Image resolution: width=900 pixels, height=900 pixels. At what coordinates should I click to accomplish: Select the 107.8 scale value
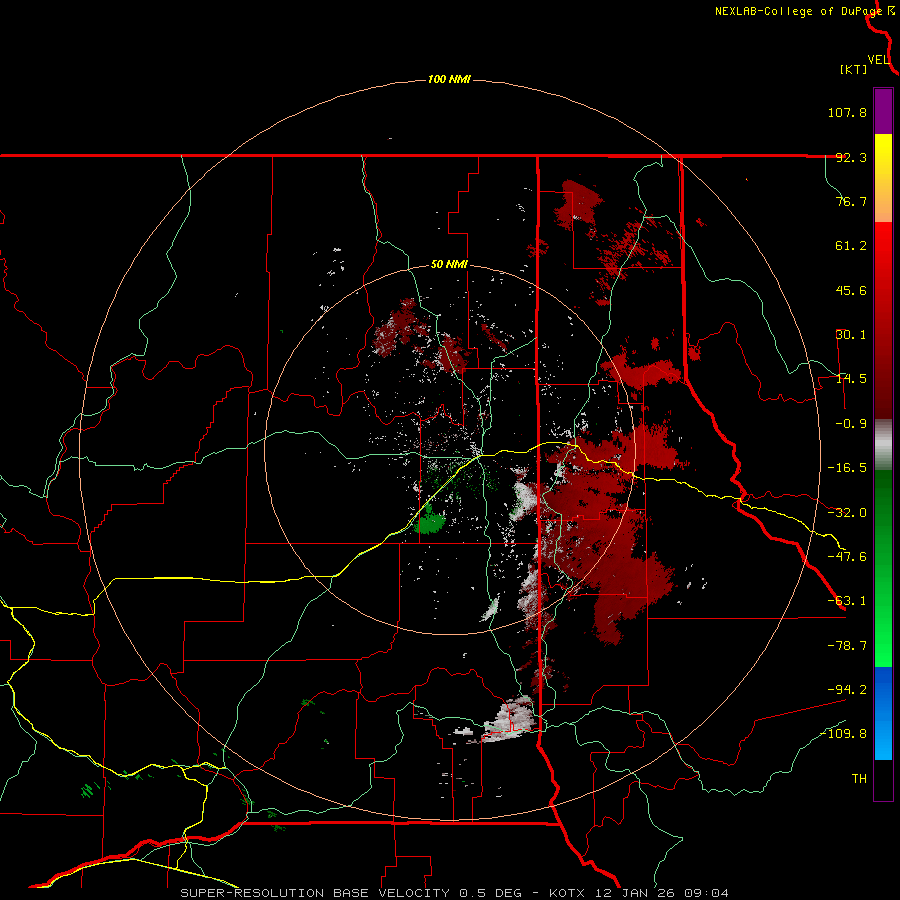(x=847, y=112)
